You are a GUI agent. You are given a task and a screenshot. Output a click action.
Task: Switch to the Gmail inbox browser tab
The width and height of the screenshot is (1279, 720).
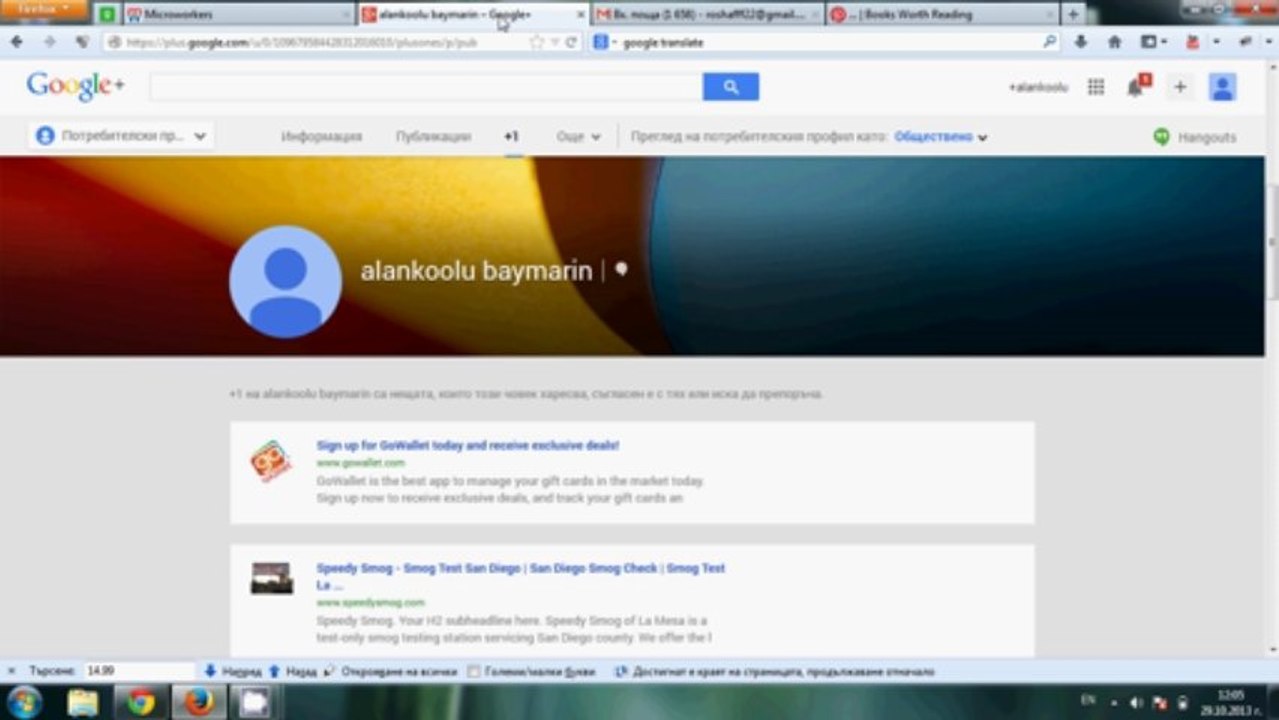click(x=708, y=14)
